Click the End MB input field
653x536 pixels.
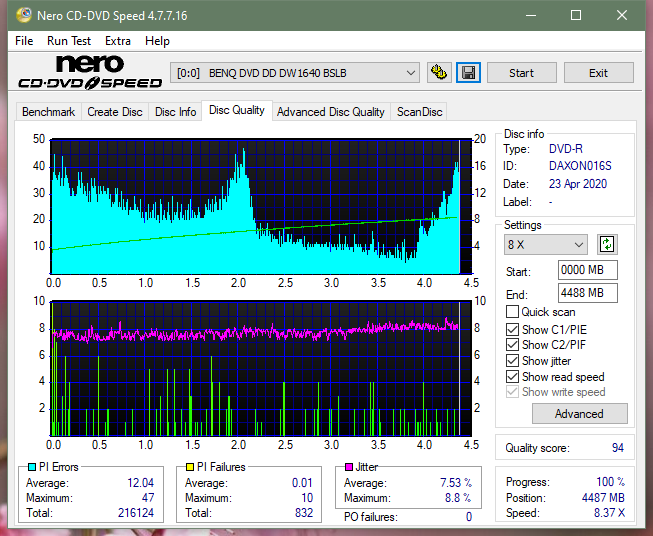click(587, 293)
